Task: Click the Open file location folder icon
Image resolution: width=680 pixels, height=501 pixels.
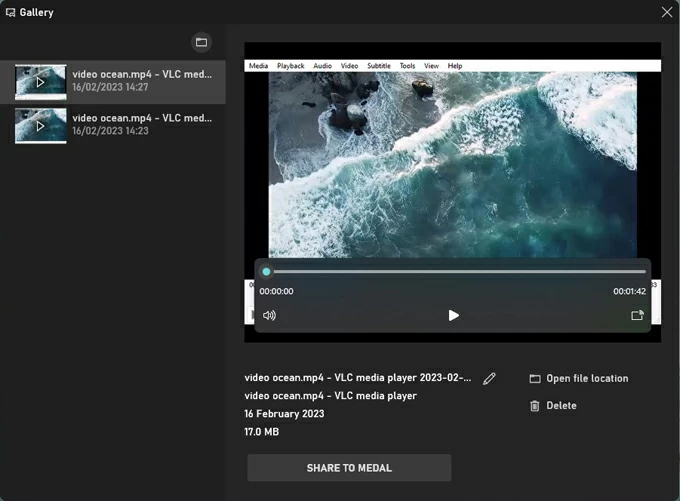Action: coord(535,379)
